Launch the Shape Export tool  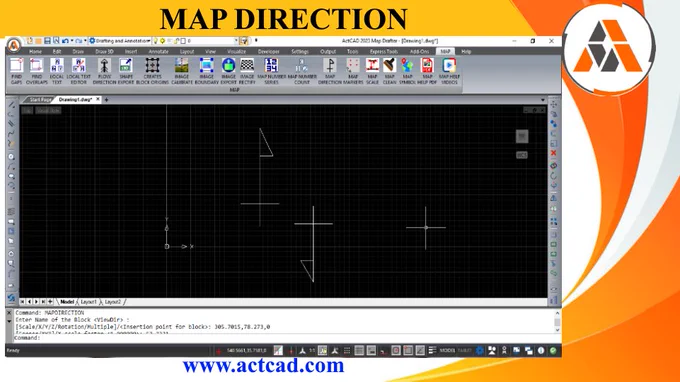coord(126,71)
